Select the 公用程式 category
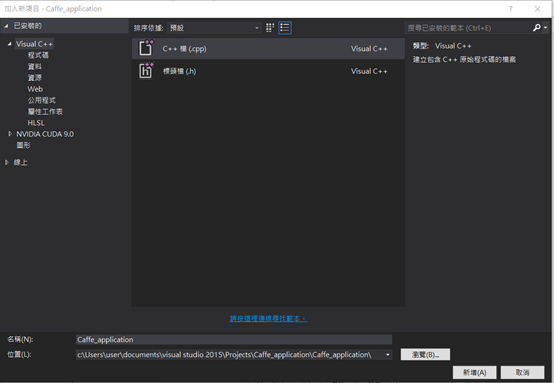 point(42,100)
